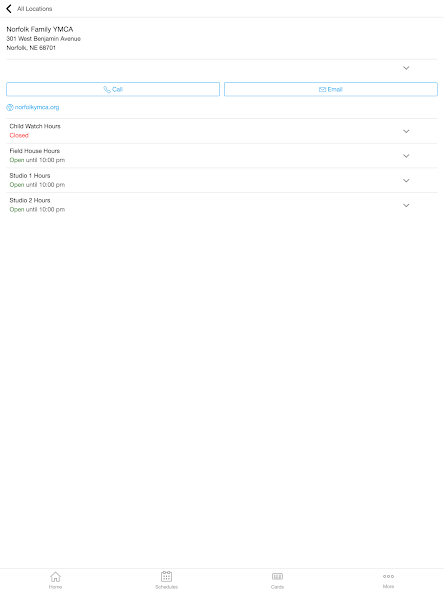Viewport: 444px width, 592px height.
Task: Open the norfolkymca.org website link
Action: coord(37,107)
